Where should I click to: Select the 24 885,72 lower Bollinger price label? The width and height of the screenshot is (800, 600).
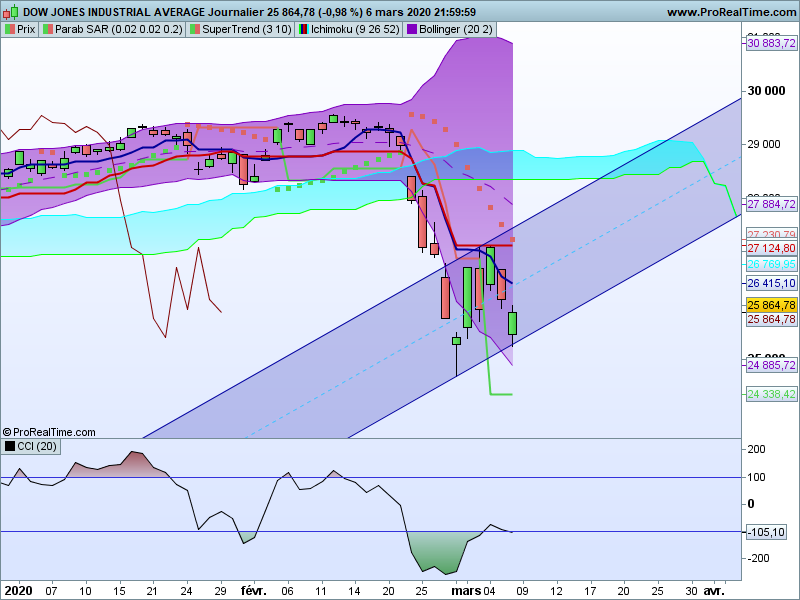[x=771, y=365]
